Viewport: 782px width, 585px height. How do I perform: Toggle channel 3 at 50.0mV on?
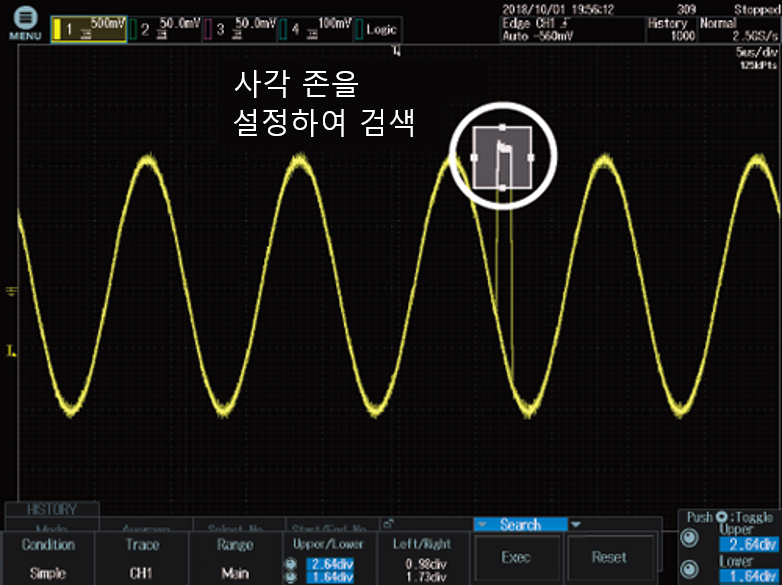pos(239,29)
